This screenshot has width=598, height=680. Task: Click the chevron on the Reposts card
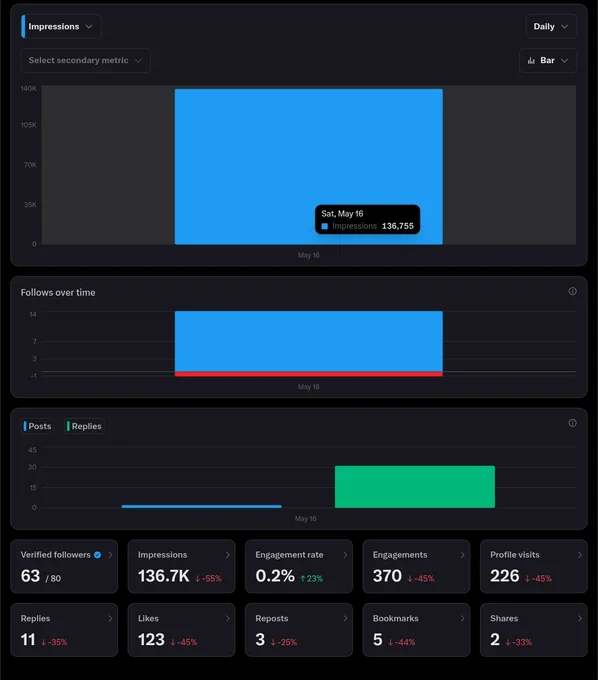tap(345, 618)
